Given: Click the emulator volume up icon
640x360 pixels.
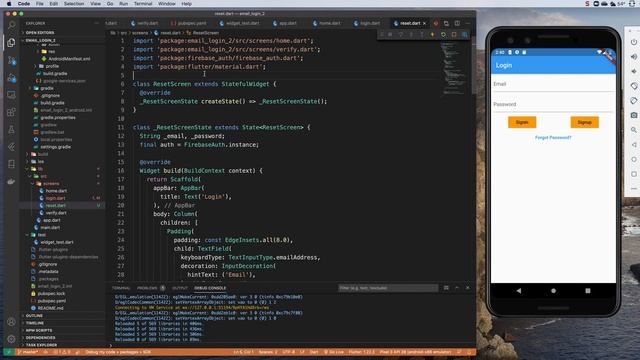Looking at the screenshot, I should pyautogui.click(x=633, y=57).
